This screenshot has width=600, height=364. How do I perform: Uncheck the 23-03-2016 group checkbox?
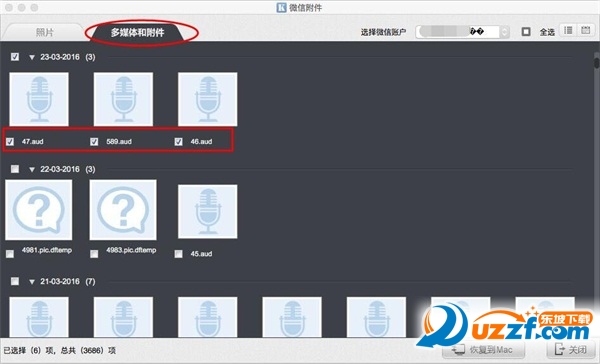coord(15,57)
